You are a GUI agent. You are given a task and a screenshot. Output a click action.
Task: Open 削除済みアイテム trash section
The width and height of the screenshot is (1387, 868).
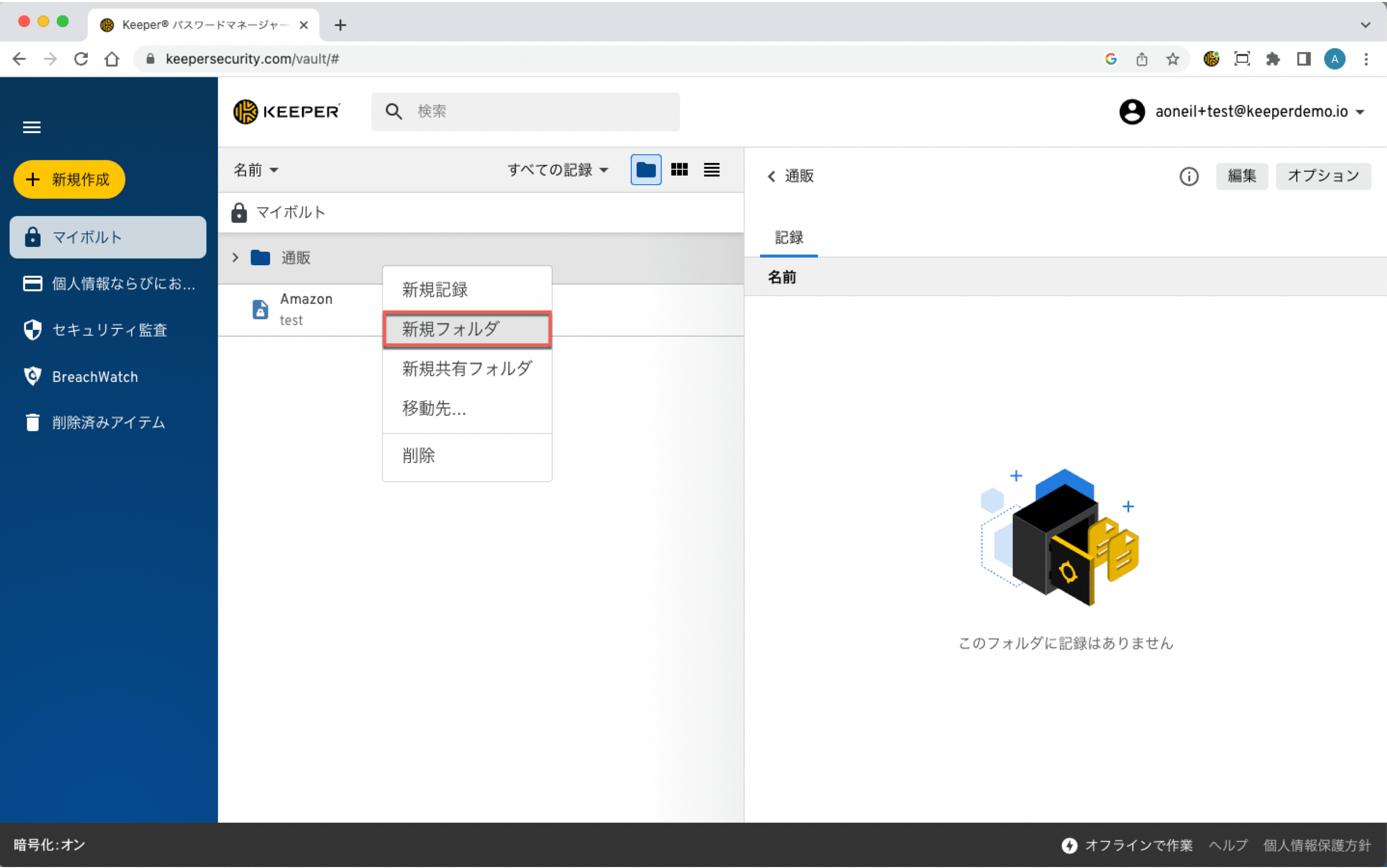pos(108,422)
